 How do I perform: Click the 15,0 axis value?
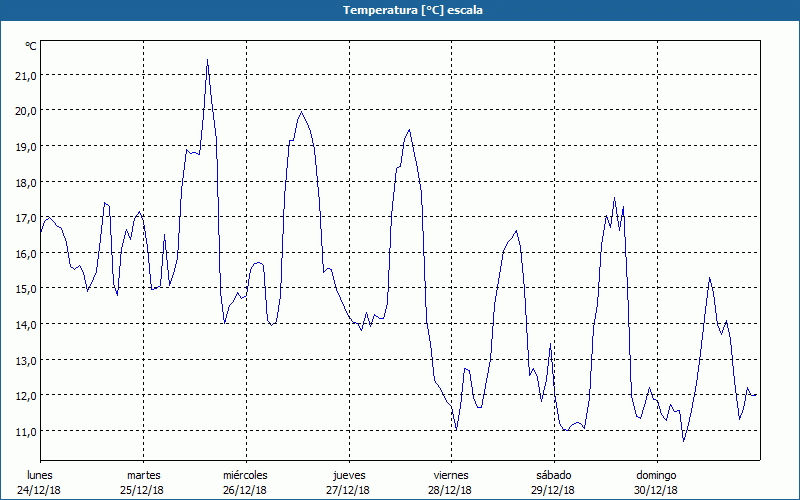tap(26, 289)
